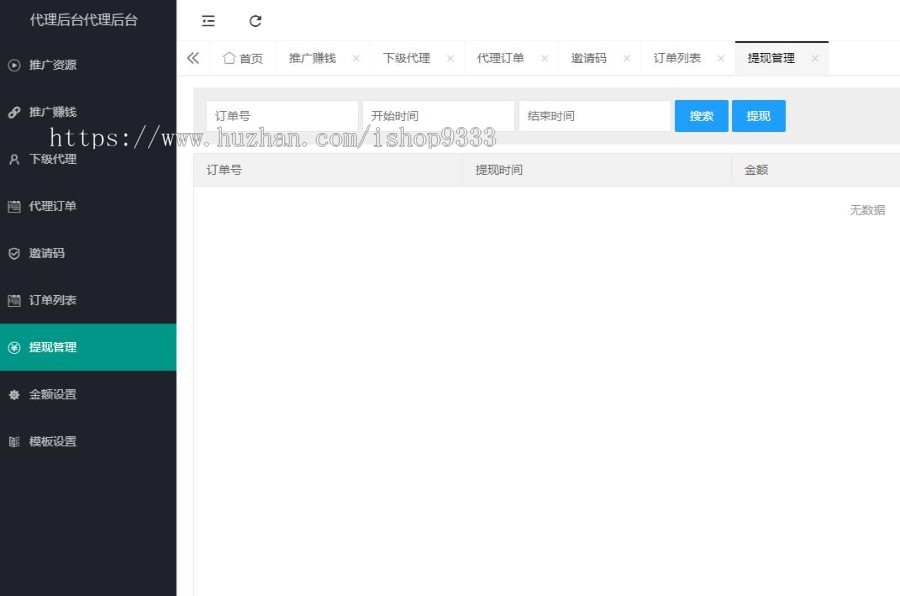Click the blue 提现 button
This screenshot has width=900, height=596.
point(759,116)
